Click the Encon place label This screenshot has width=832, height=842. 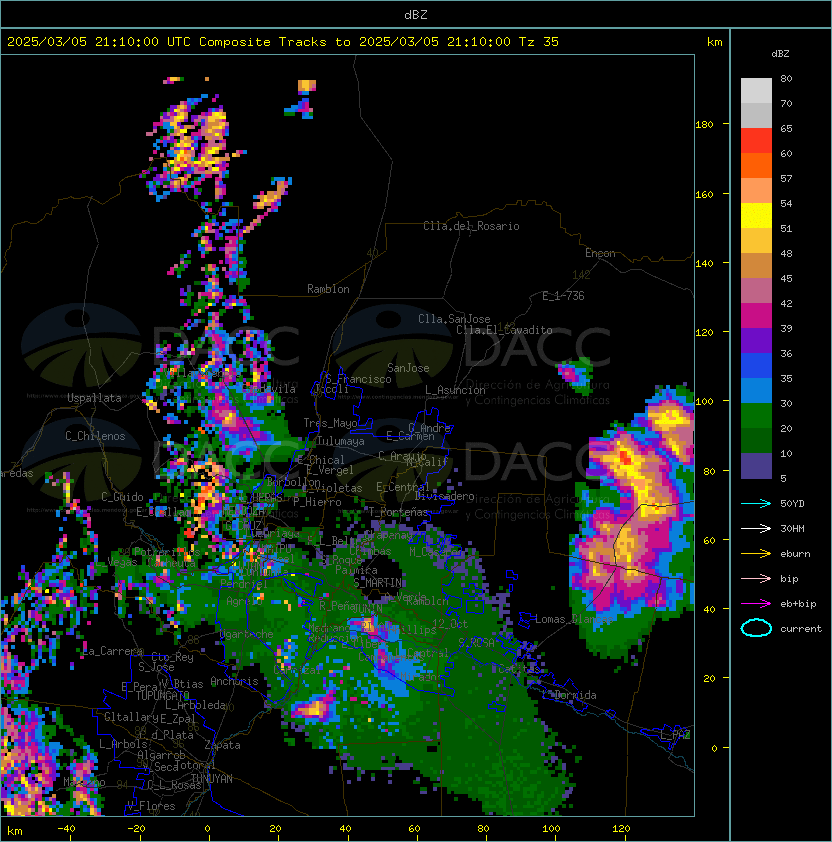click(x=600, y=253)
